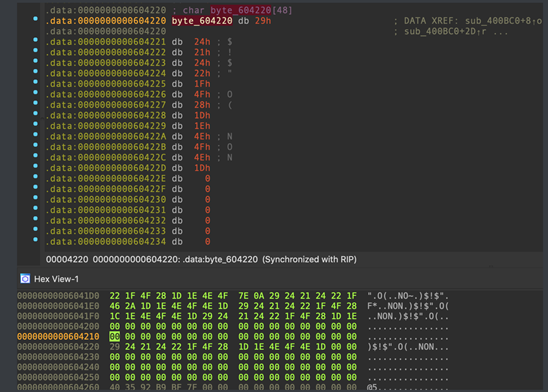Click the Hex View-1 panel icon
The height and width of the screenshot is (392, 548).
coord(25,279)
